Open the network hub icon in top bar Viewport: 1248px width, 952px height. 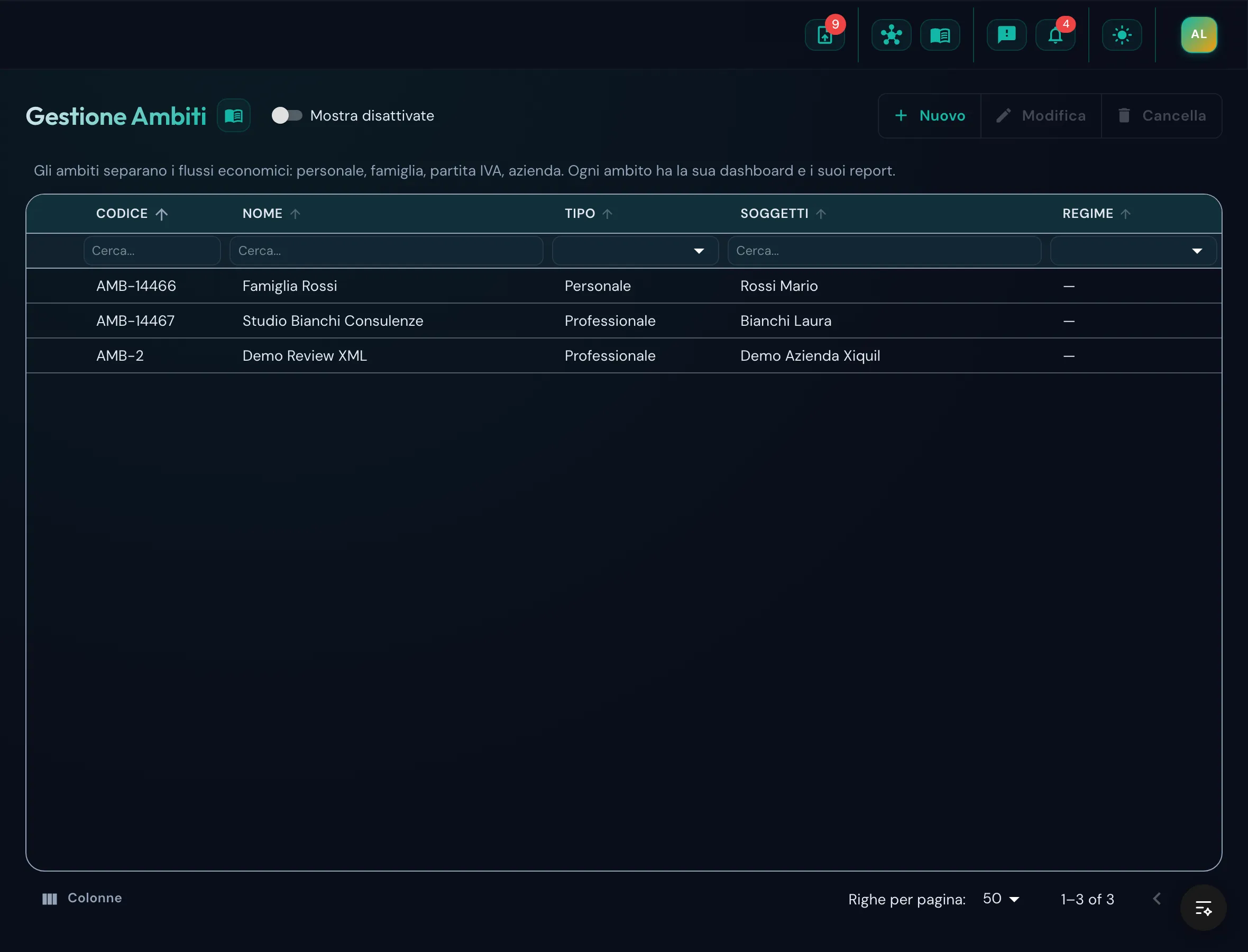pyautogui.click(x=891, y=35)
